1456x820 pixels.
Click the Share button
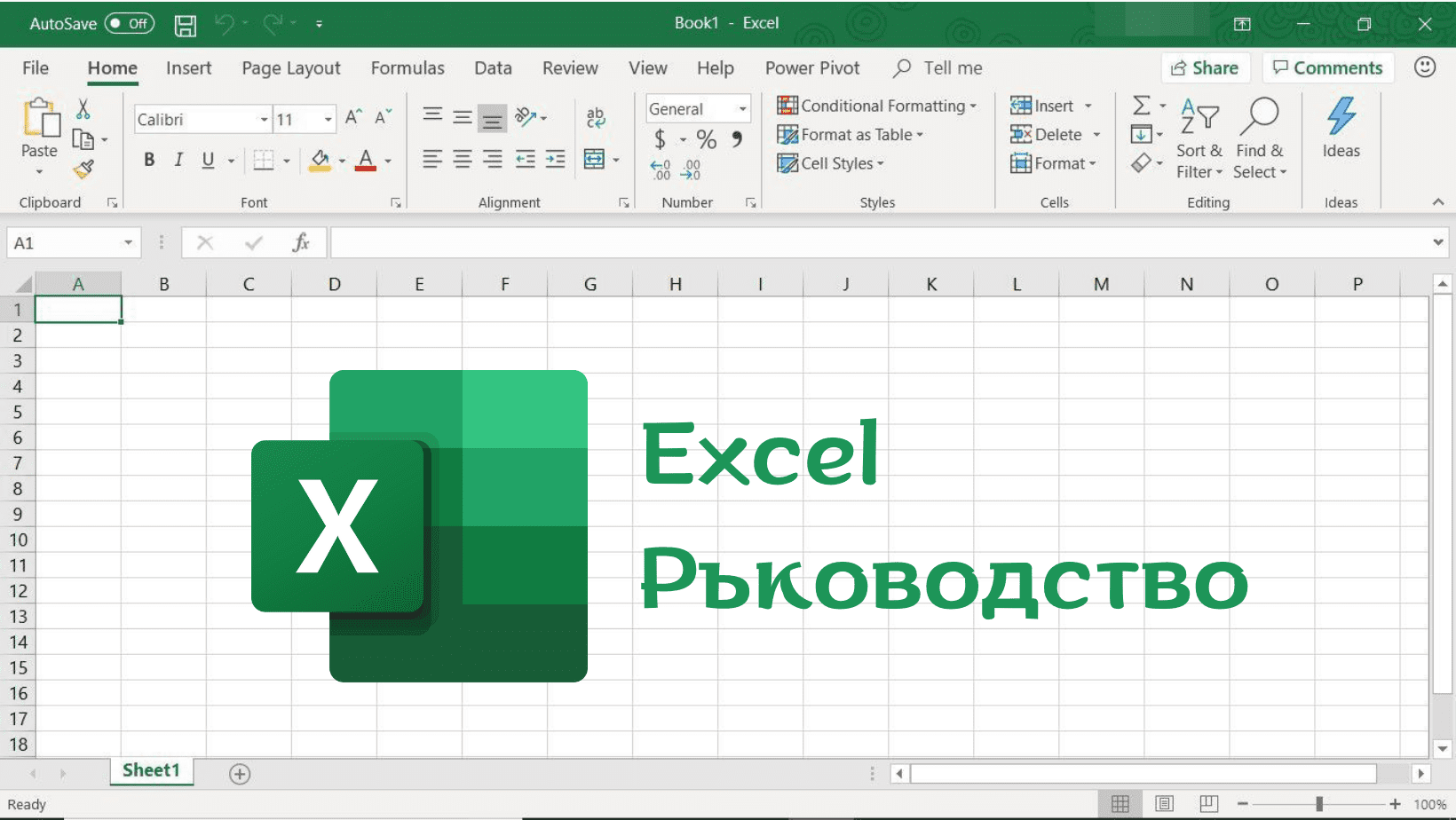tap(1205, 68)
